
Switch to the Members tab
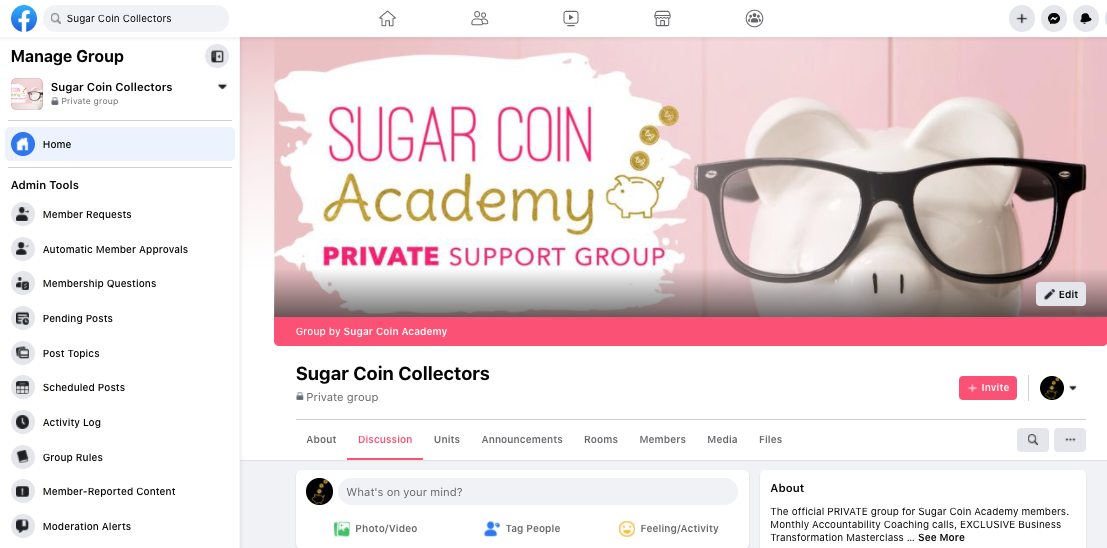662,439
